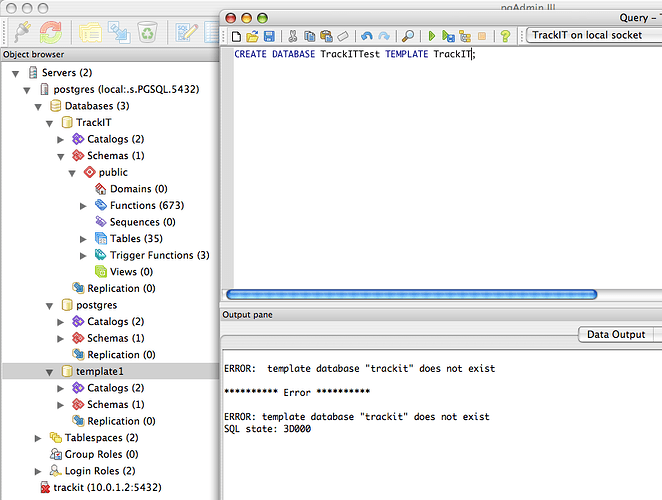This screenshot has height=500, width=662.
Task: Select the Functions (673) tree item
Action: 146,206
